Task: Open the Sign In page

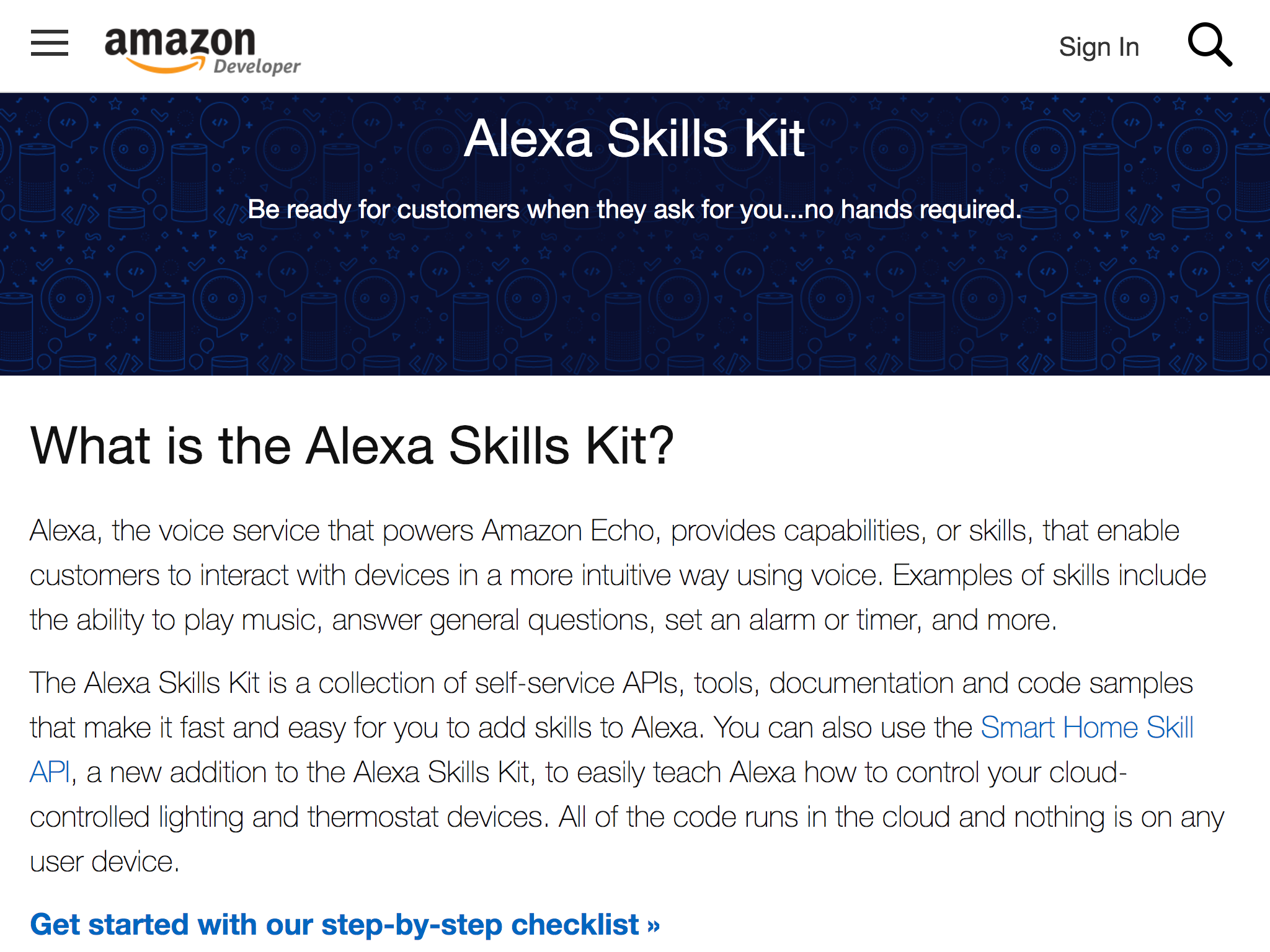Action: pyautogui.click(x=1099, y=47)
